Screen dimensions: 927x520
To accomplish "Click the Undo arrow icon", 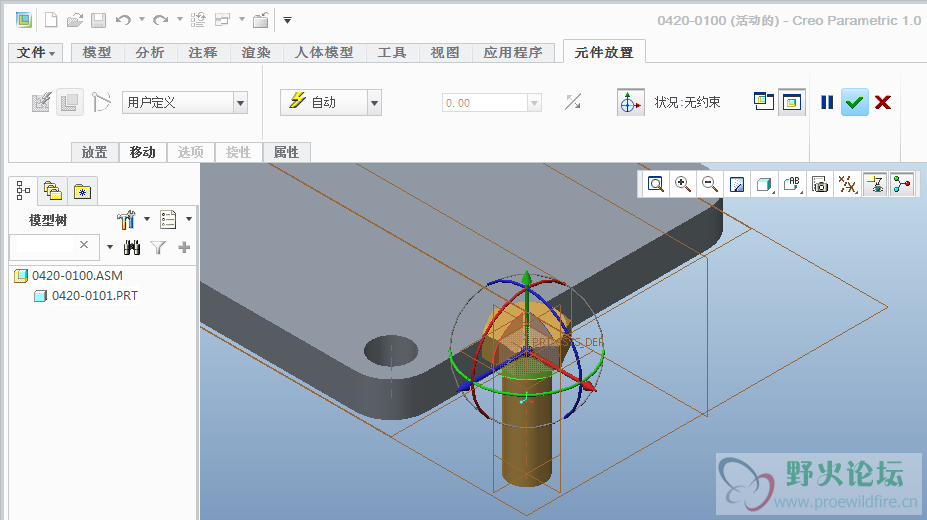I will 123,20.
